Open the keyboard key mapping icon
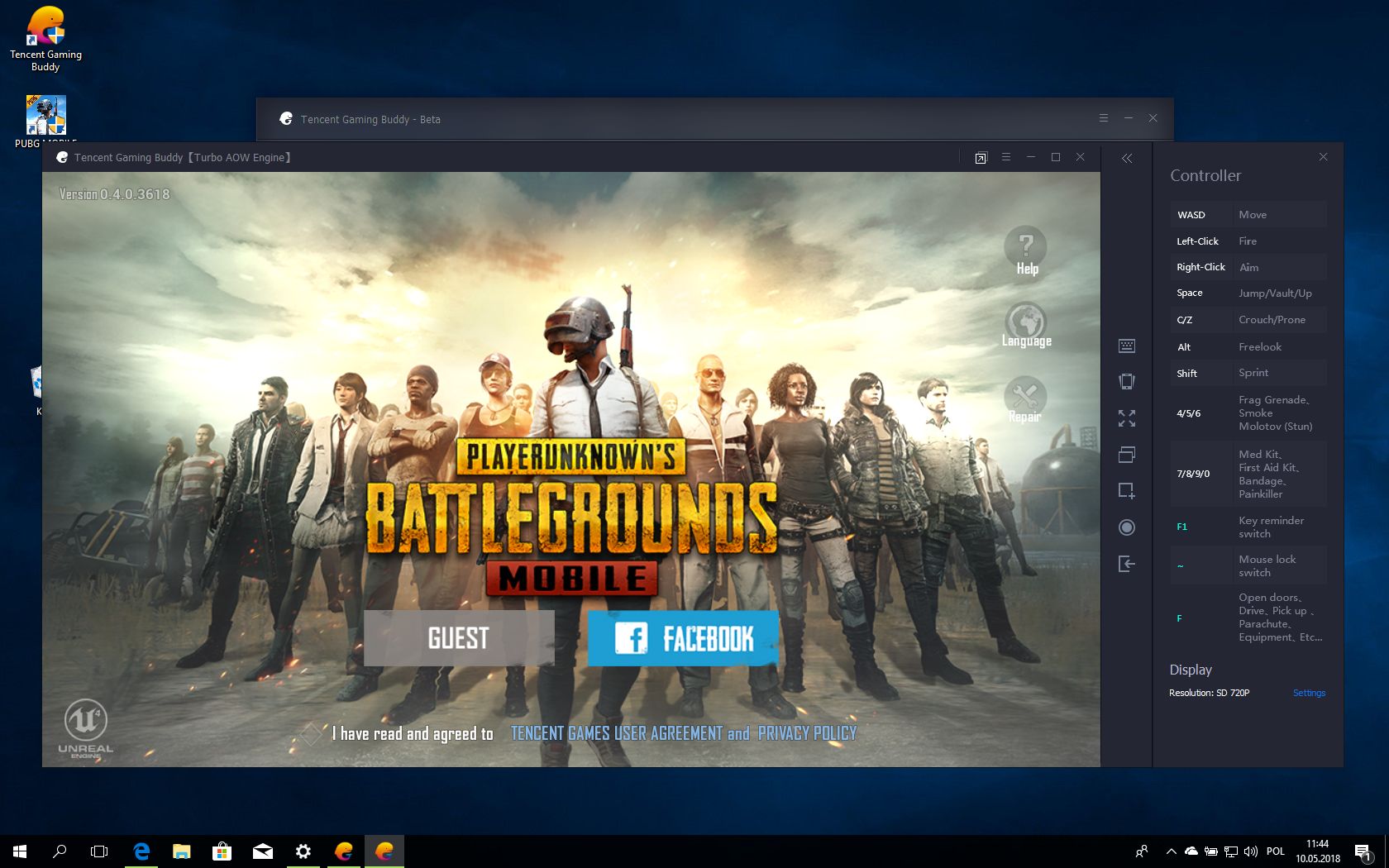 click(x=1126, y=346)
